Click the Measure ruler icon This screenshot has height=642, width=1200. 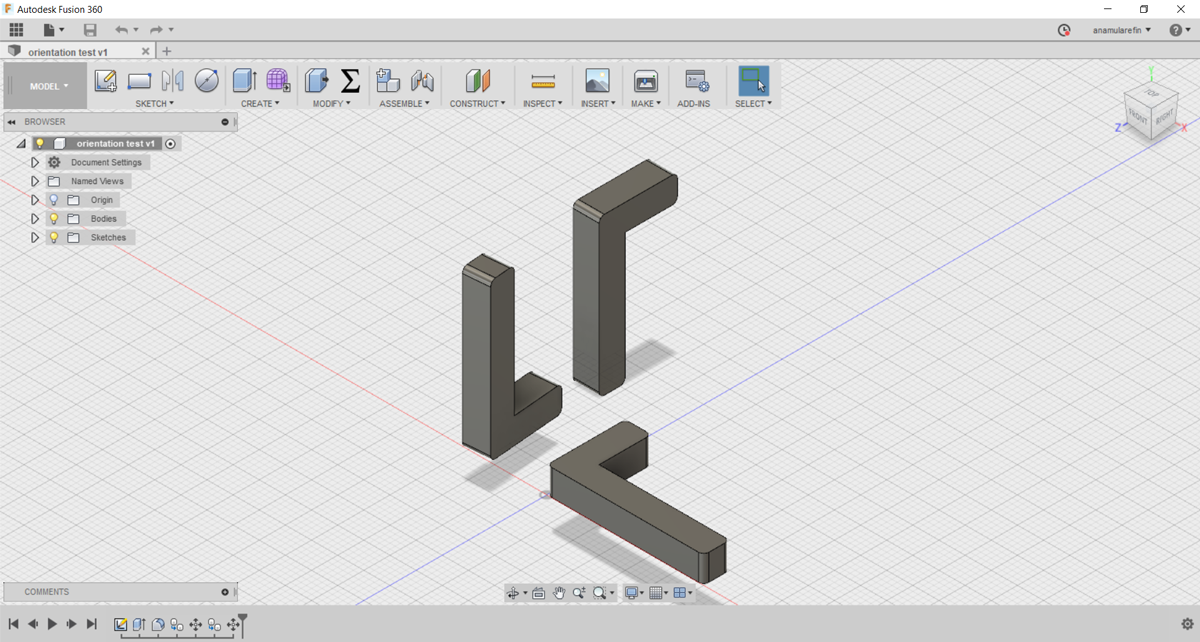543,81
